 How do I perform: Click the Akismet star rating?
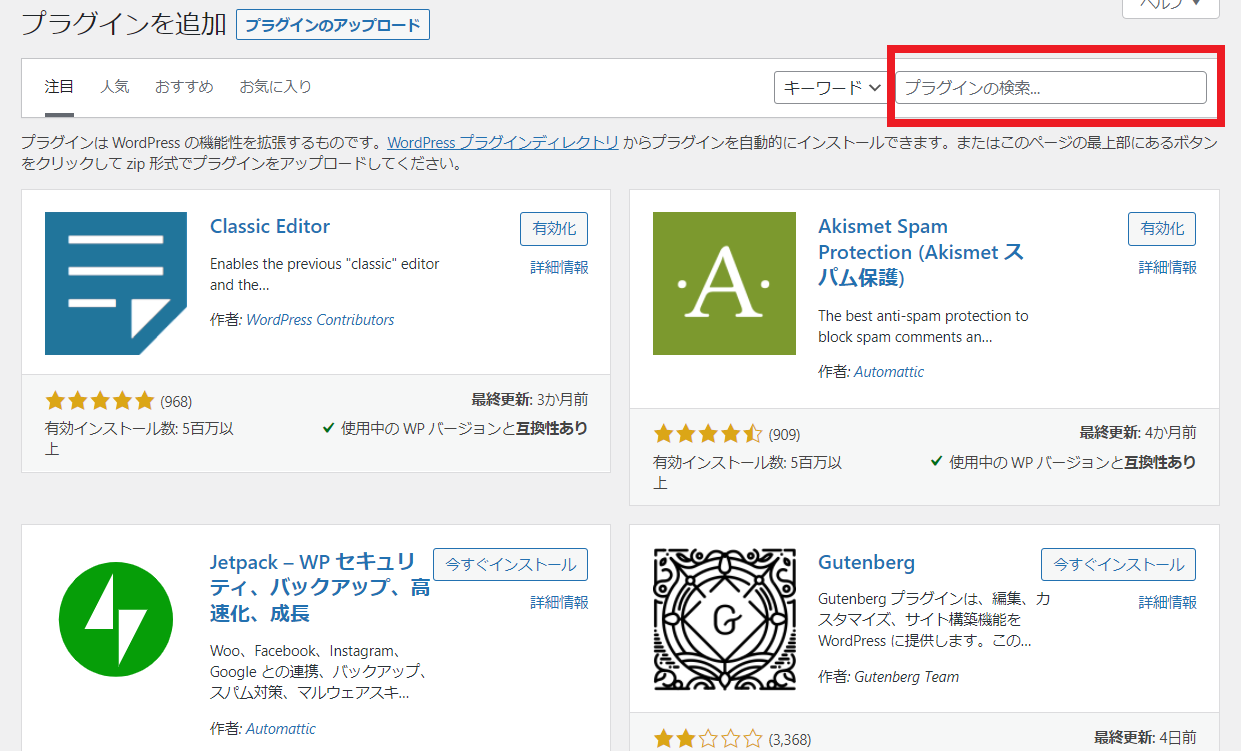pos(708,434)
